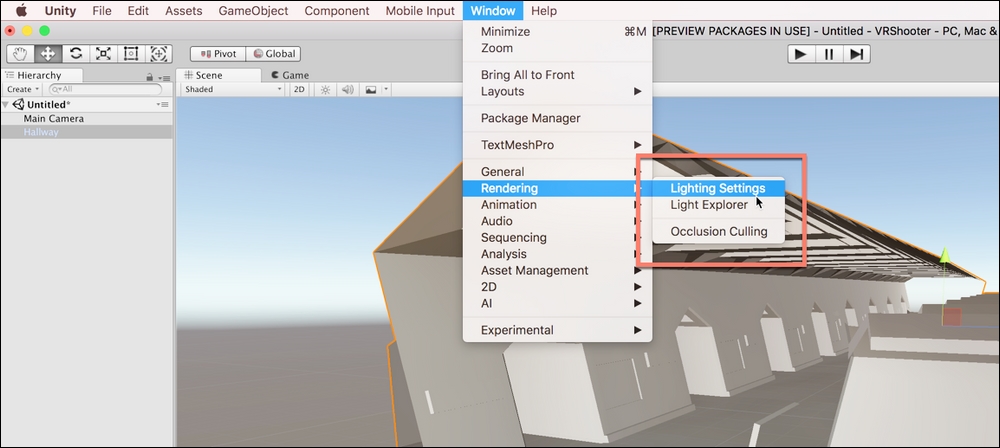Click the red gizmo plane handle

(952, 317)
